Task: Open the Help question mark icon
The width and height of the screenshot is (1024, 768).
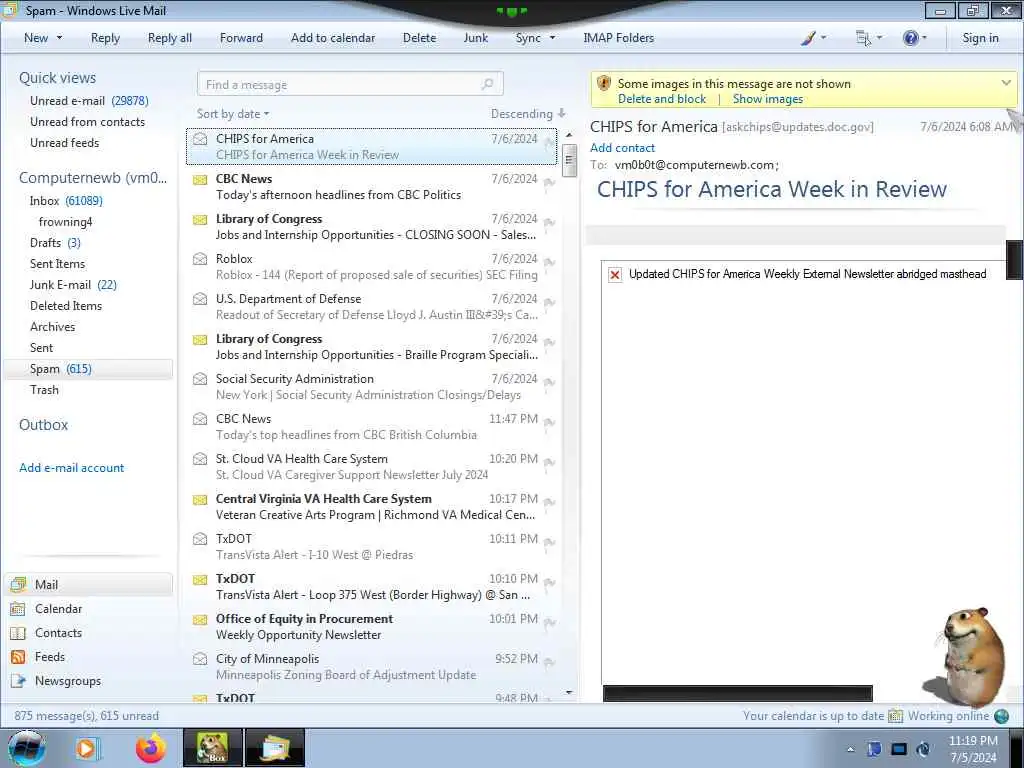Action: tap(910, 38)
